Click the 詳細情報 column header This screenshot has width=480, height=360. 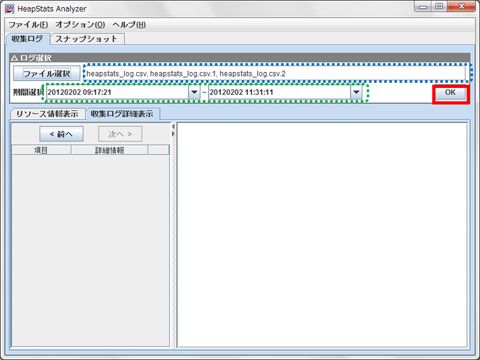pos(110,150)
